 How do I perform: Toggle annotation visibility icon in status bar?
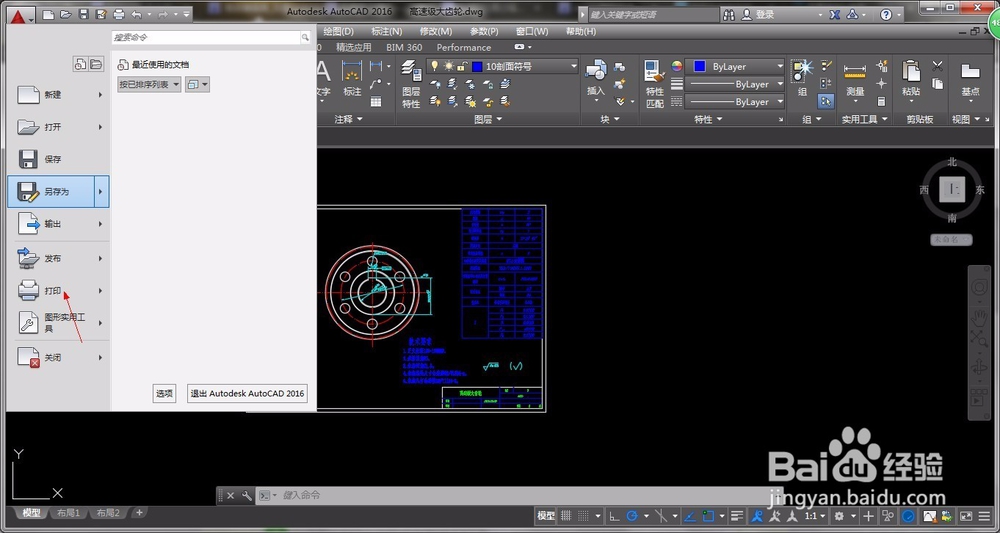(756, 516)
